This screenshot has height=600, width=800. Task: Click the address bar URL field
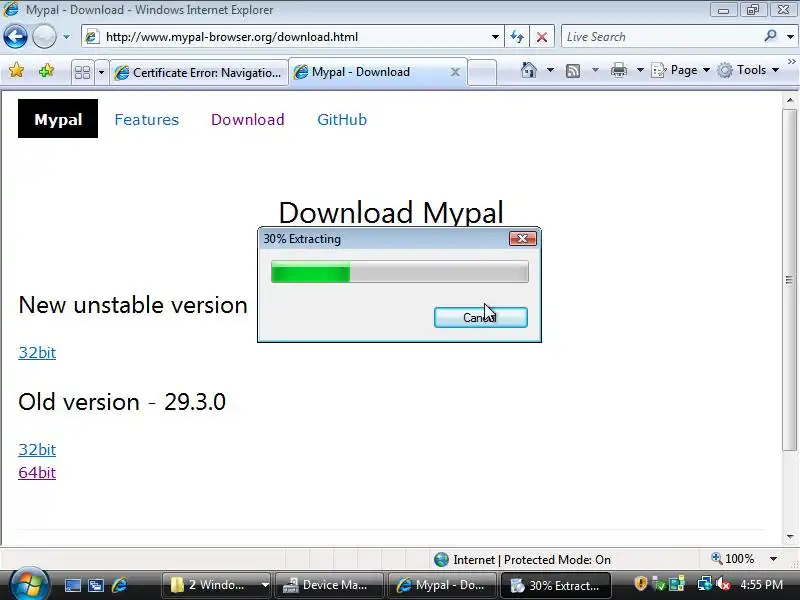(x=291, y=37)
